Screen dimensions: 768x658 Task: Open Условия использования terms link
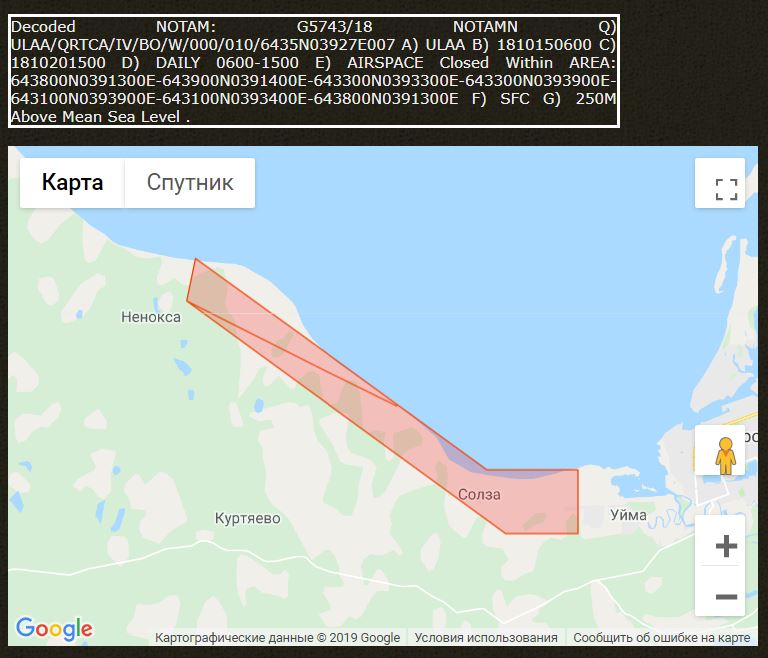pyautogui.click(x=486, y=638)
